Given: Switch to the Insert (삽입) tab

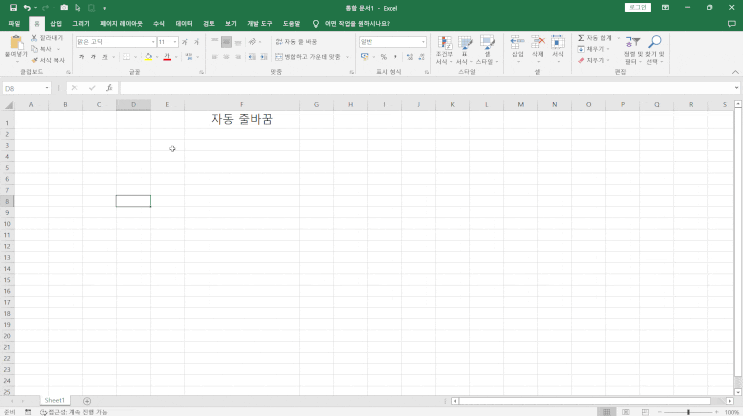Looking at the screenshot, I should click(56, 23).
